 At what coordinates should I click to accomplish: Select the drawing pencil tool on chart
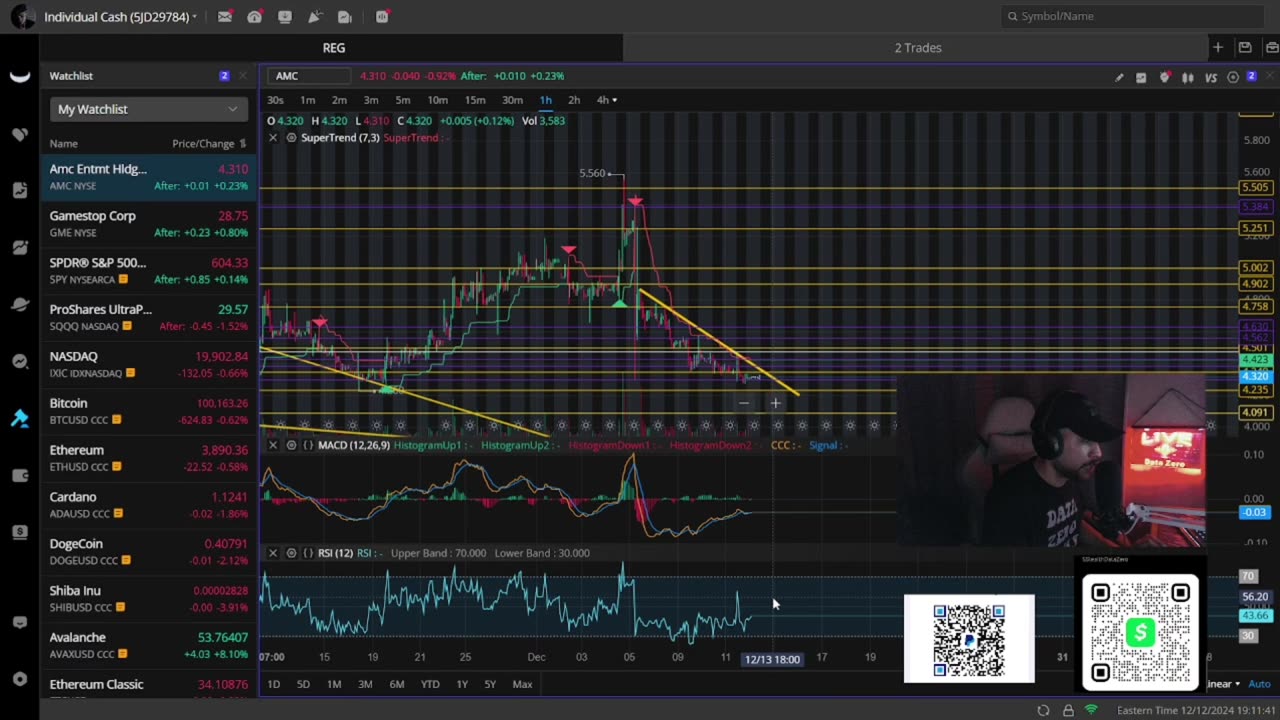pyautogui.click(x=1119, y=77)
